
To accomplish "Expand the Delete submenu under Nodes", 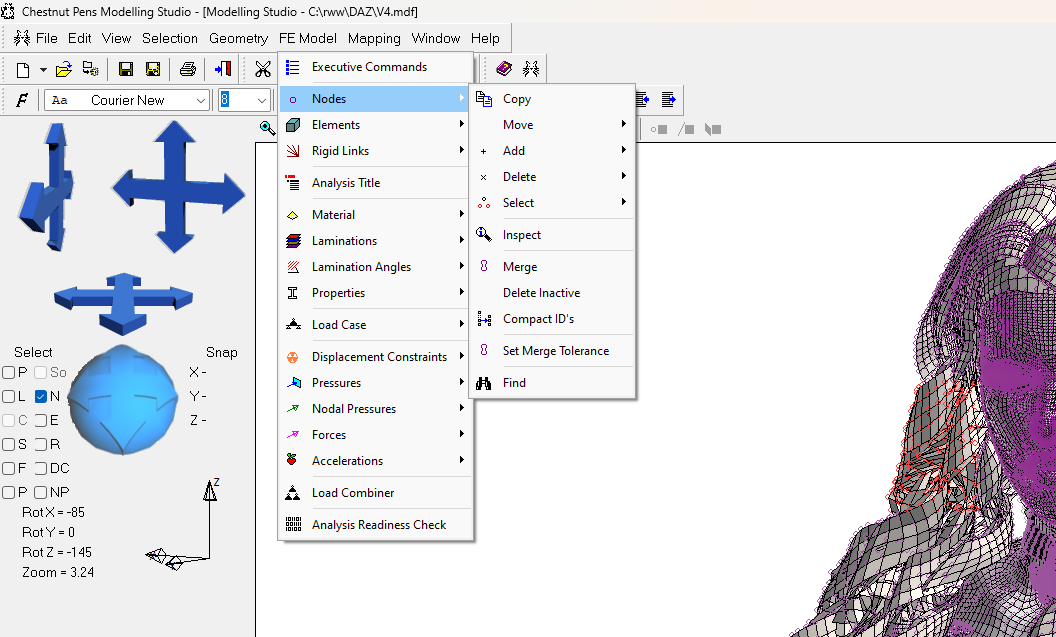I will click(552, 177).
